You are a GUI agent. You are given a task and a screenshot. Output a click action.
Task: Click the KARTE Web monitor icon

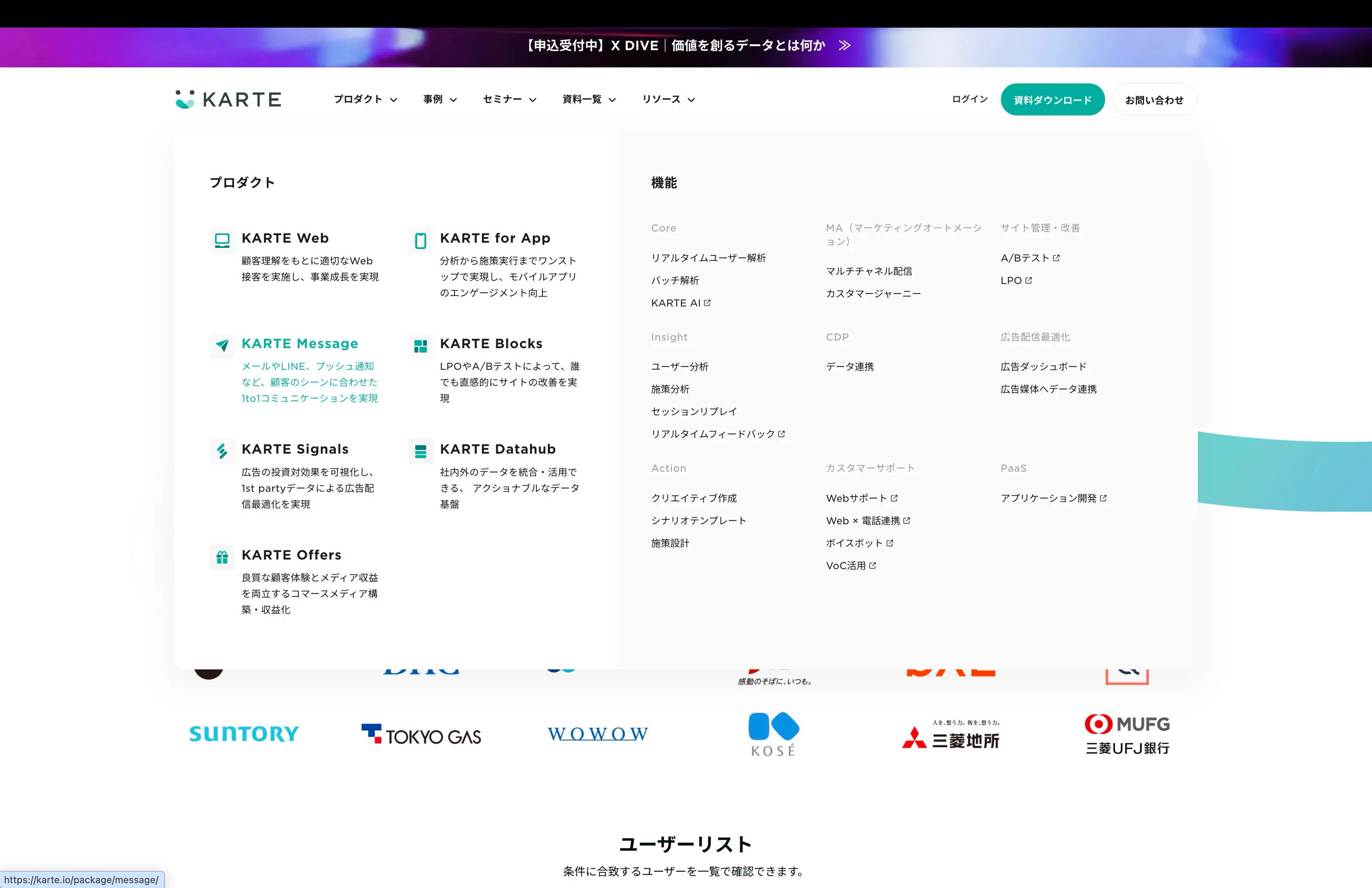pos(222,240)
